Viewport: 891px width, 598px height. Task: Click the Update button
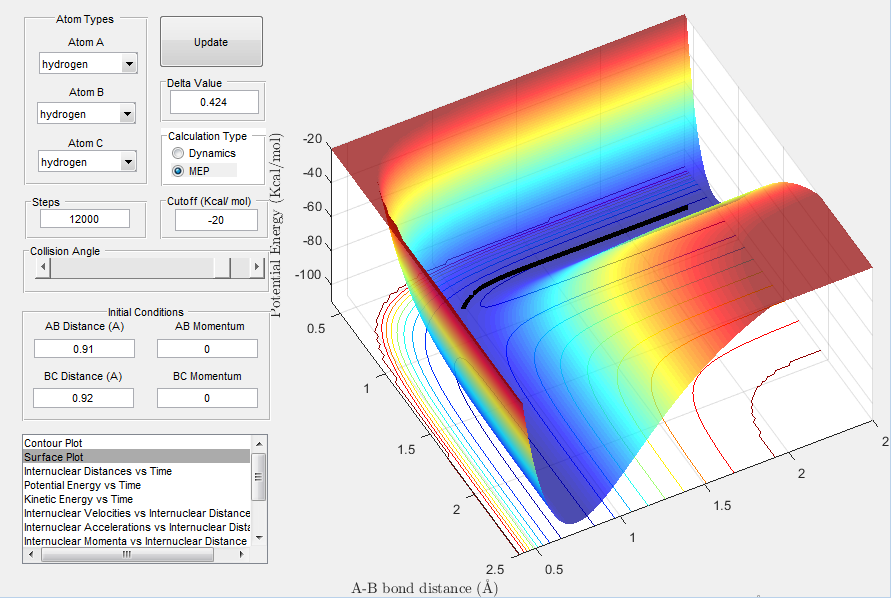pos(211,42)
